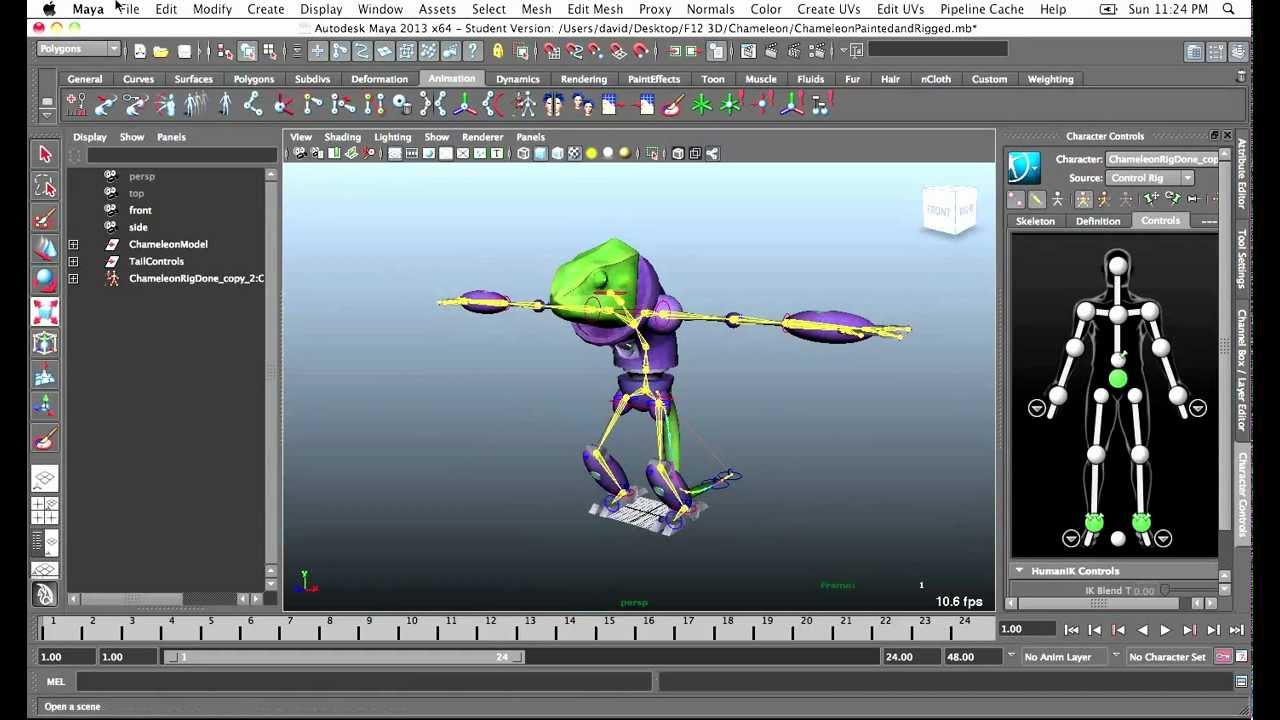Collapse the HumanIK Controls section

point(1019,571)
